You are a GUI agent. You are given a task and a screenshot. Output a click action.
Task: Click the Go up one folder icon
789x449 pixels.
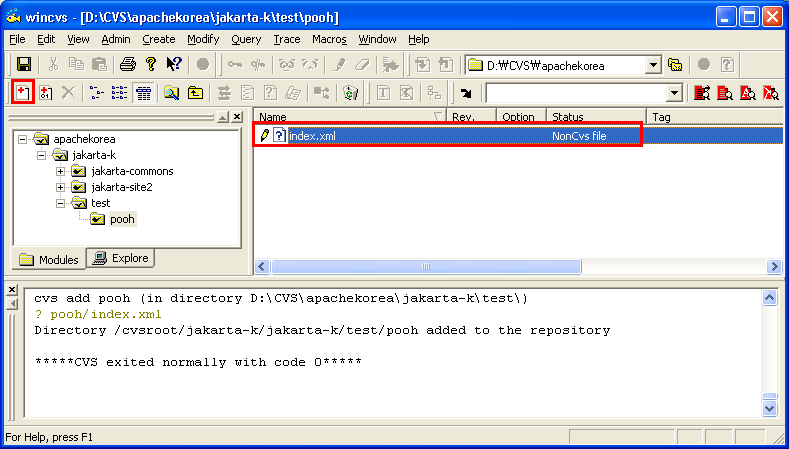[195, 92]
